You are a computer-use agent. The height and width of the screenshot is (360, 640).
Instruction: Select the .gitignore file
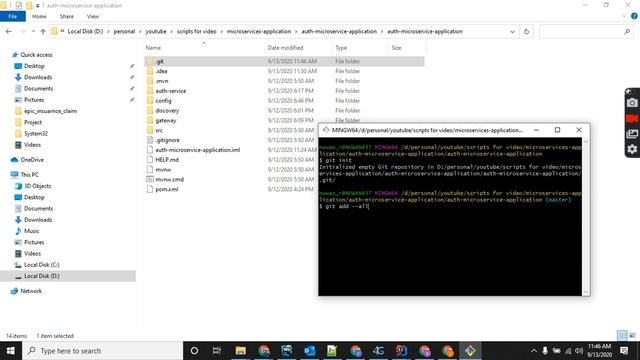tap(167, 140)
